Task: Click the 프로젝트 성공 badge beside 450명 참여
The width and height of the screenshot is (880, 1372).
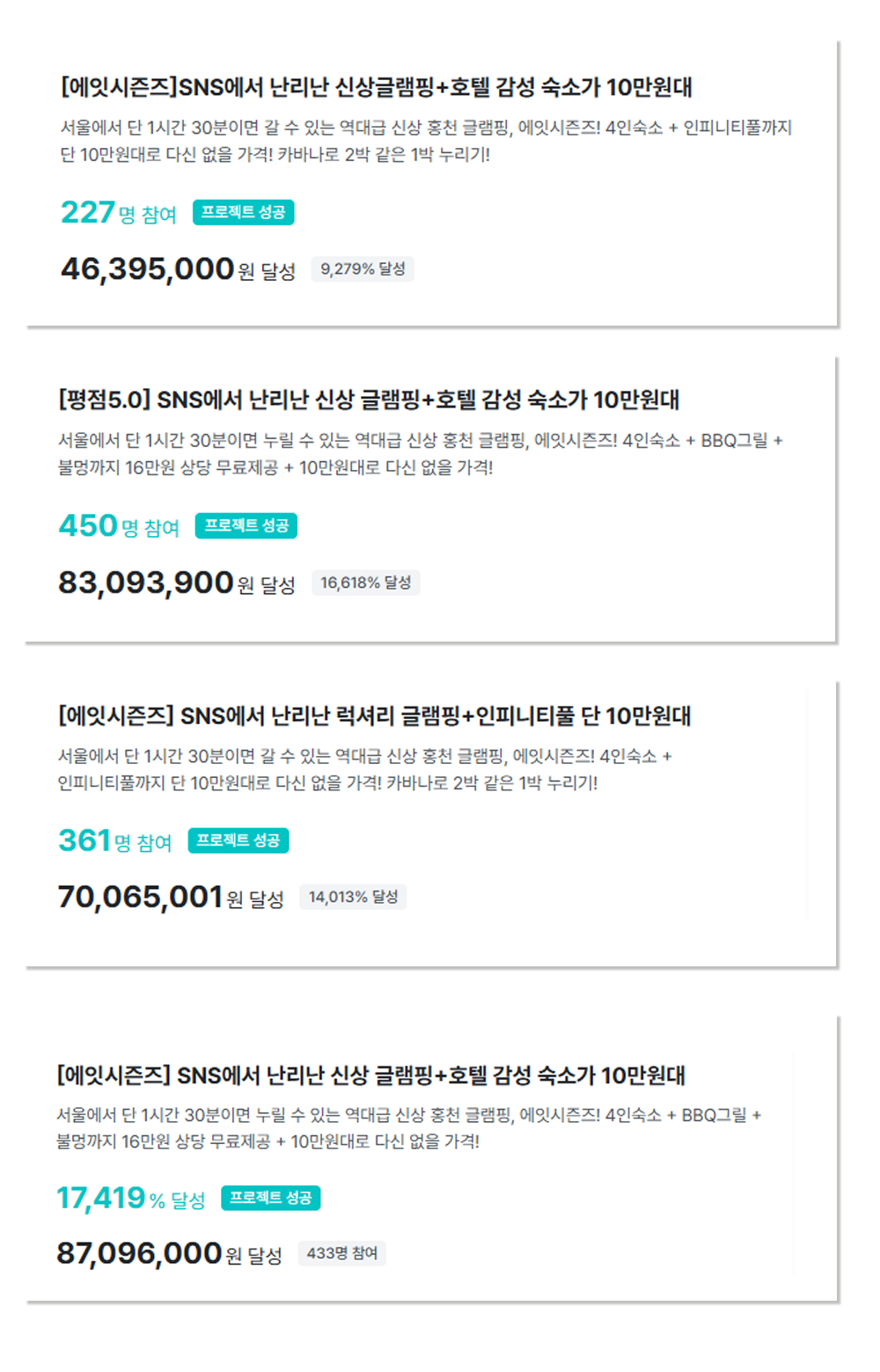Action: click(x=246, y=525)
